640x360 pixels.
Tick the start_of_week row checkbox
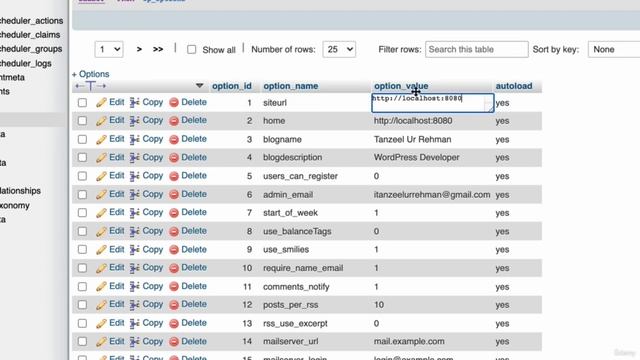(82, 213)
